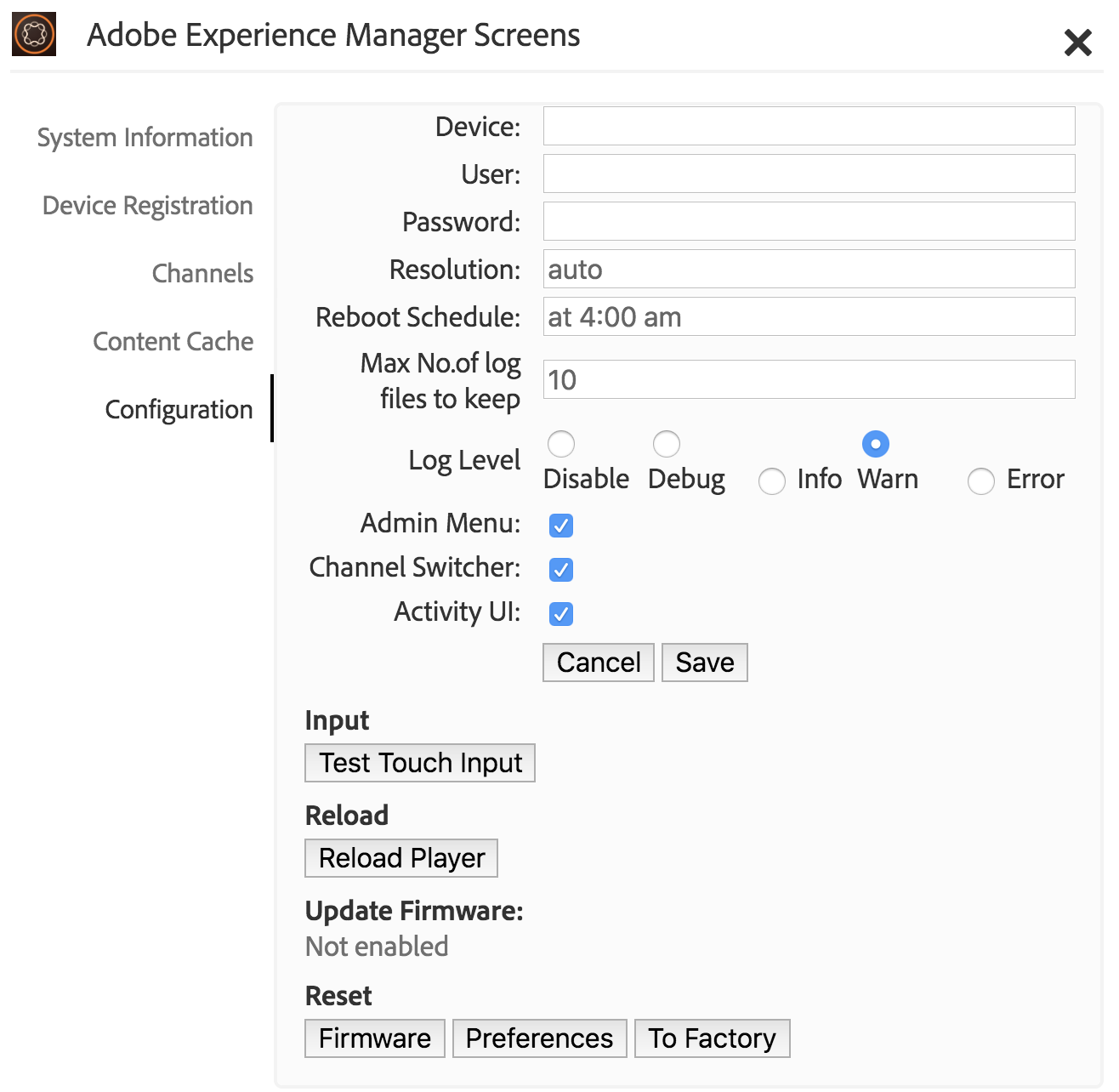This screenshot has width=1119, height=1092.
Task: Reset device To Factory
Action: [713, 1038]
